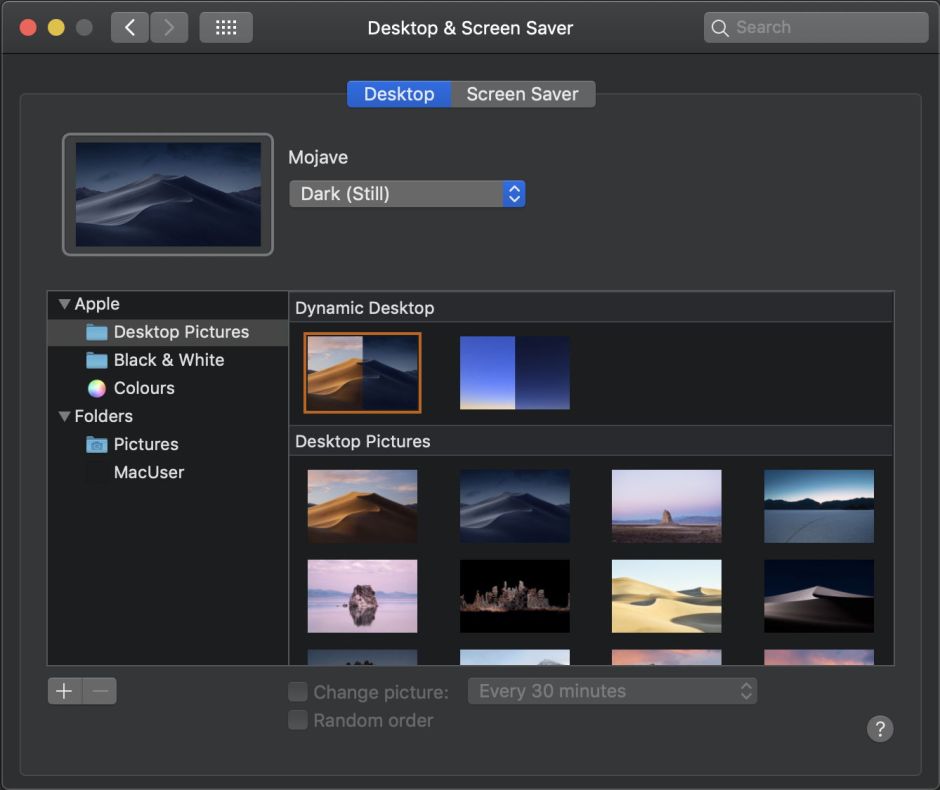Screen dimensions: 940x790
Task: Enable the Change picture checkbox
Action: point(297,691)
